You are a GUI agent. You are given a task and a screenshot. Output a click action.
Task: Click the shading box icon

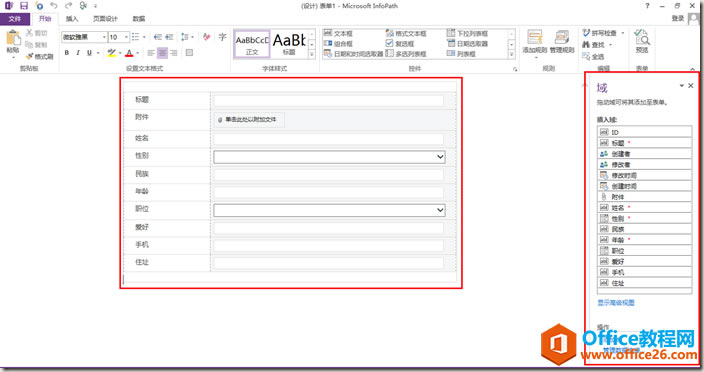point(189,53)
